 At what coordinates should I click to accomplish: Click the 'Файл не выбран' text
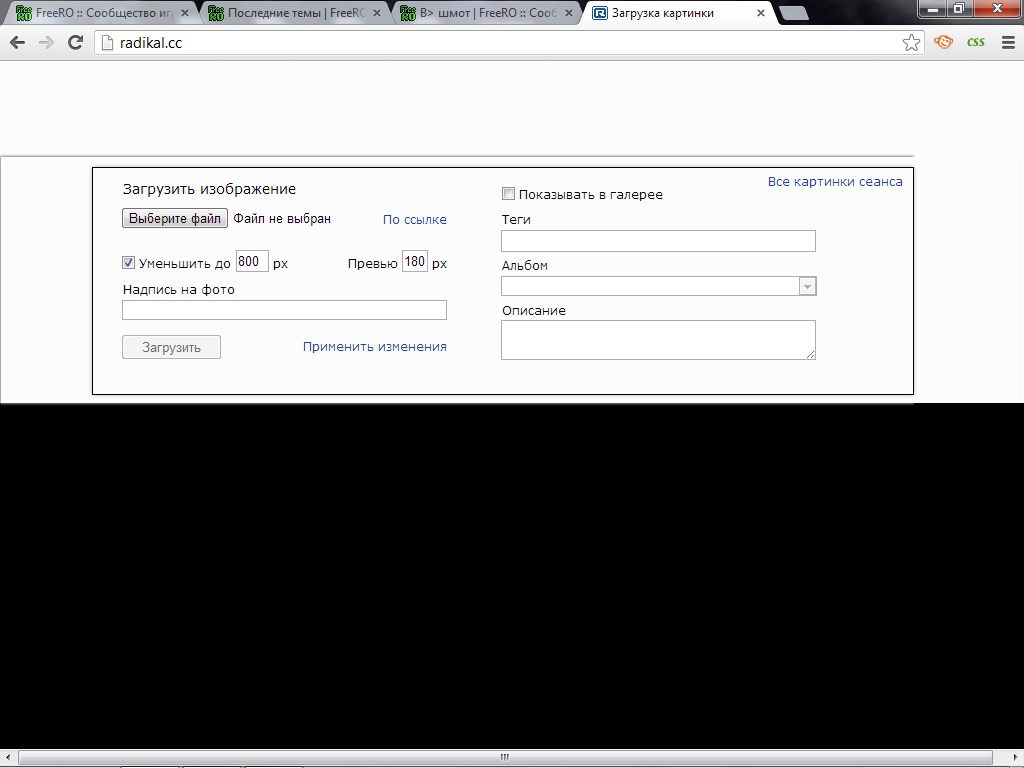pos(282,218)
